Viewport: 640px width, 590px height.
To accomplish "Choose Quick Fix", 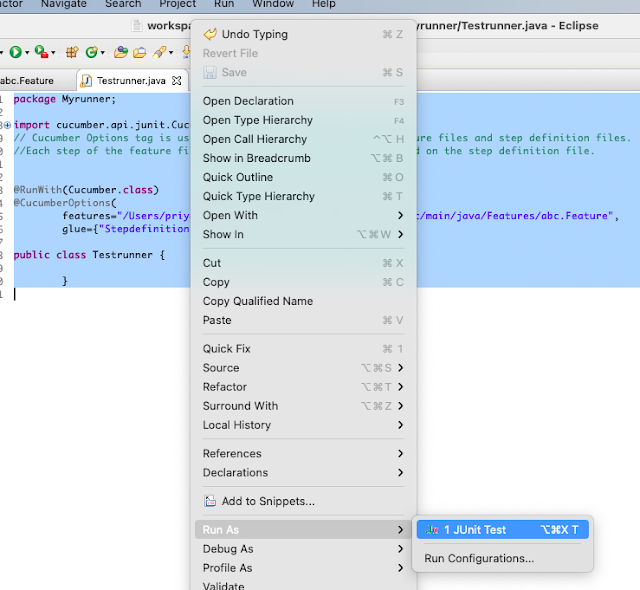I will (303, 349).
